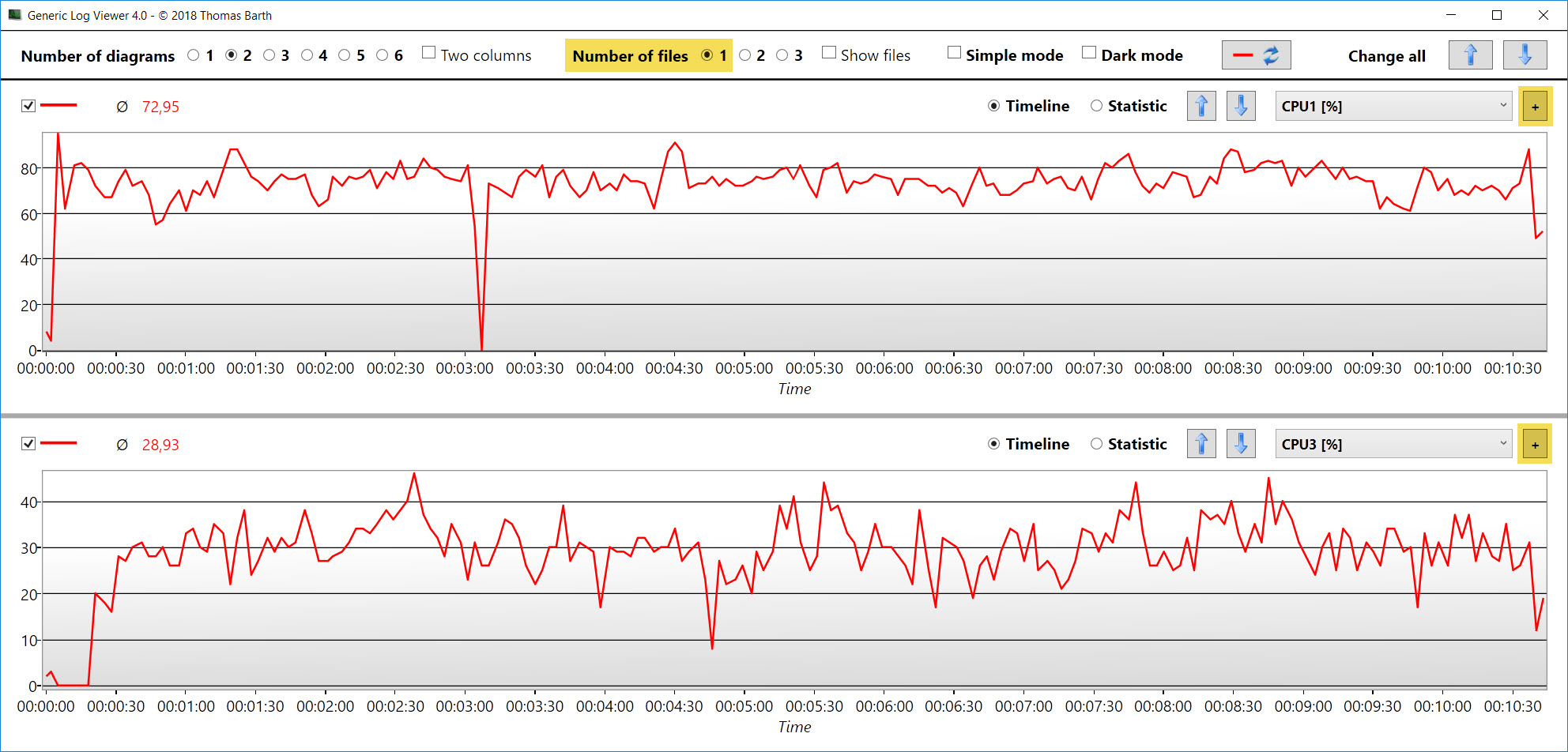Switch CPU3 diagram to Statistic view

pyautogui.click(x=1097, y=444)
